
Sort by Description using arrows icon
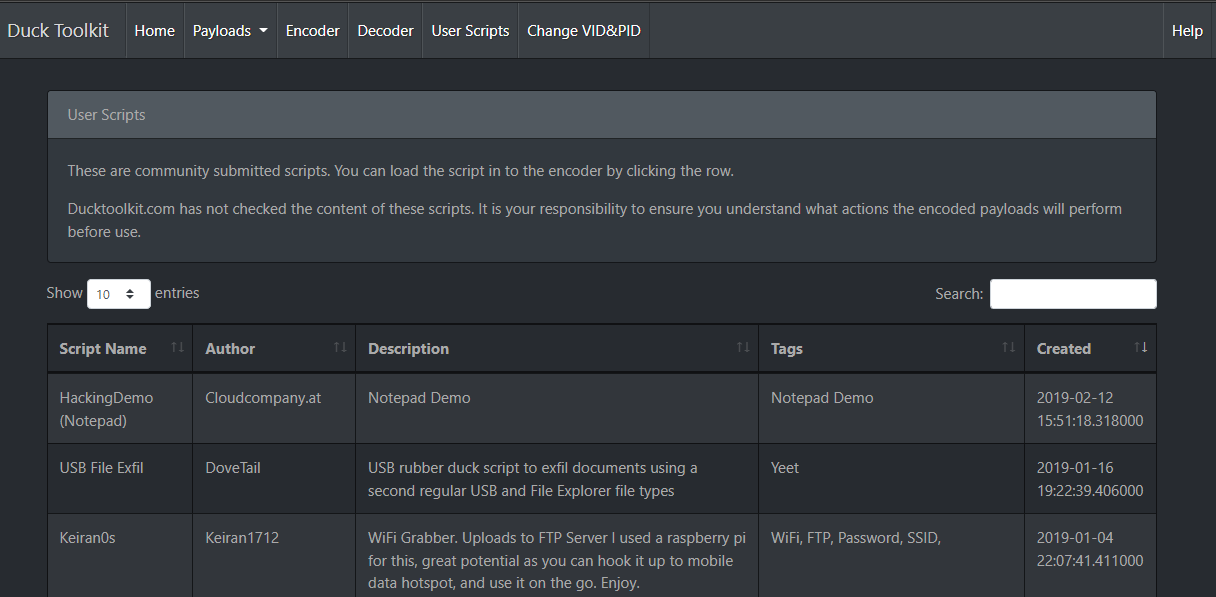coord(743,347)
